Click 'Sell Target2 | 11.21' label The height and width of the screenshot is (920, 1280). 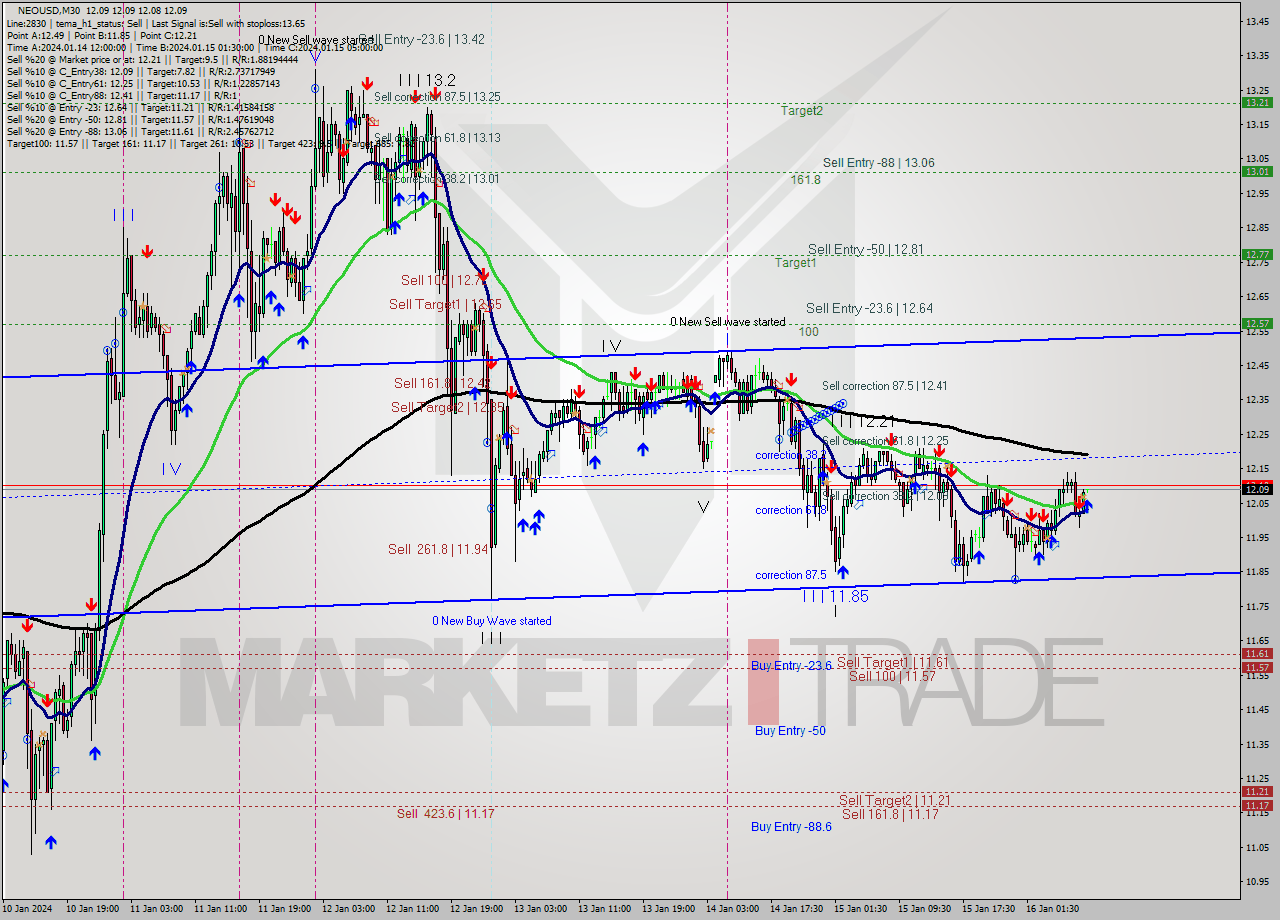[x=894, y=800]
